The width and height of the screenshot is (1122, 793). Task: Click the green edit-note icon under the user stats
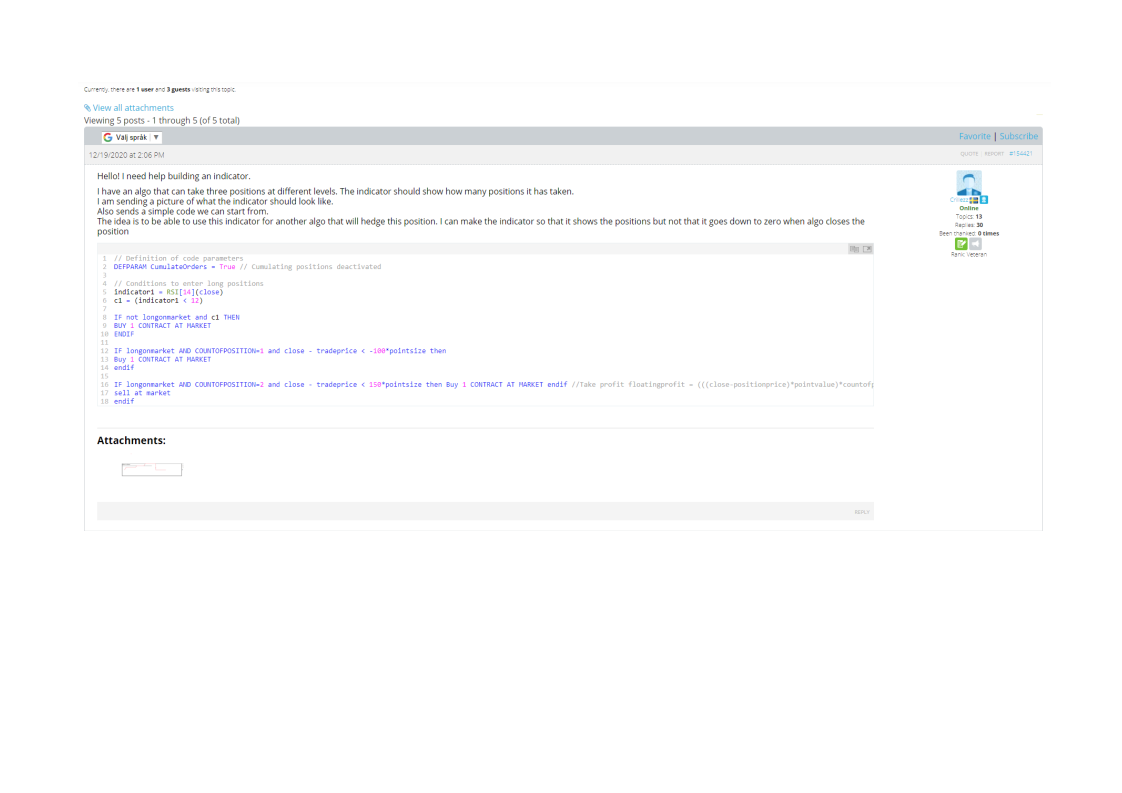coord(961,244)
